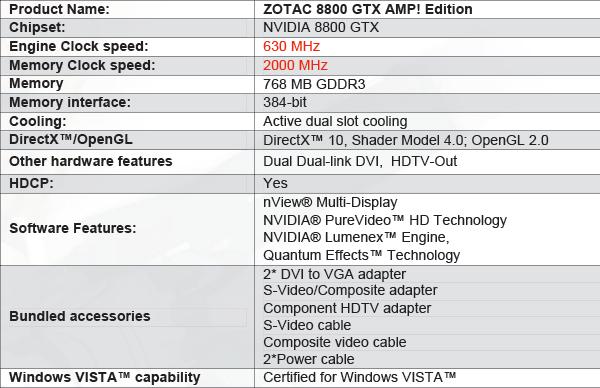Image resolution: width=600 pixels, height=388 pixels.
Task: Click the Bundled accessories label
Action: (80, 316)
